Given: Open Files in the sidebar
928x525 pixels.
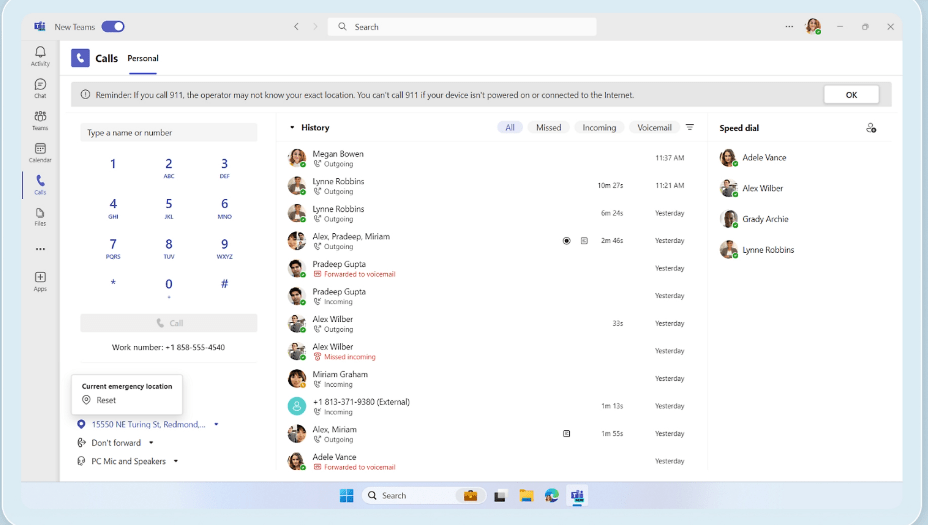Looking at the screenshot, I should (x=40, y=215).
